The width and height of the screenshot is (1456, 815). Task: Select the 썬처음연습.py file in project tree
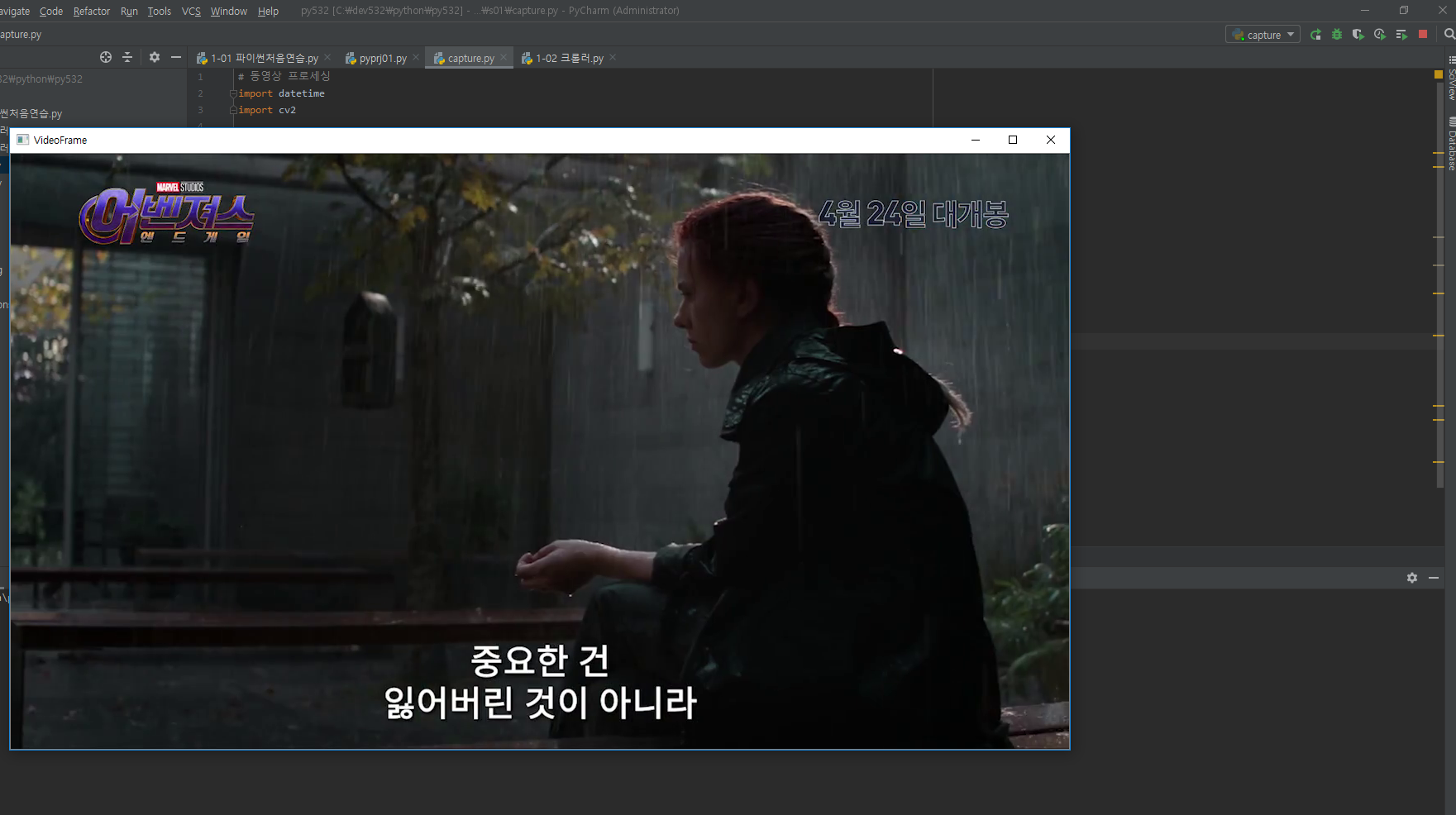[31, 113]
